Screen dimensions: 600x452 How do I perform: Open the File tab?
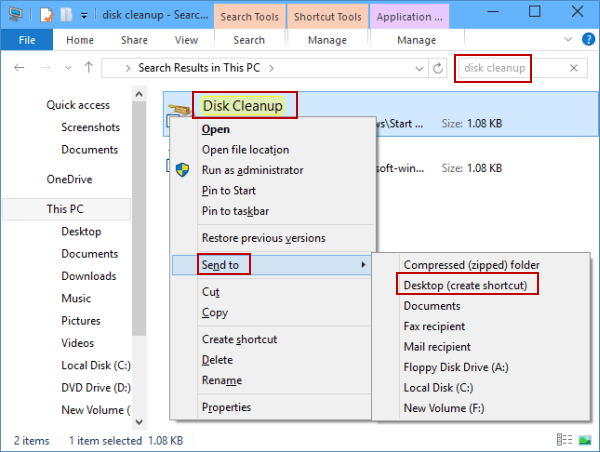(27, 40)
